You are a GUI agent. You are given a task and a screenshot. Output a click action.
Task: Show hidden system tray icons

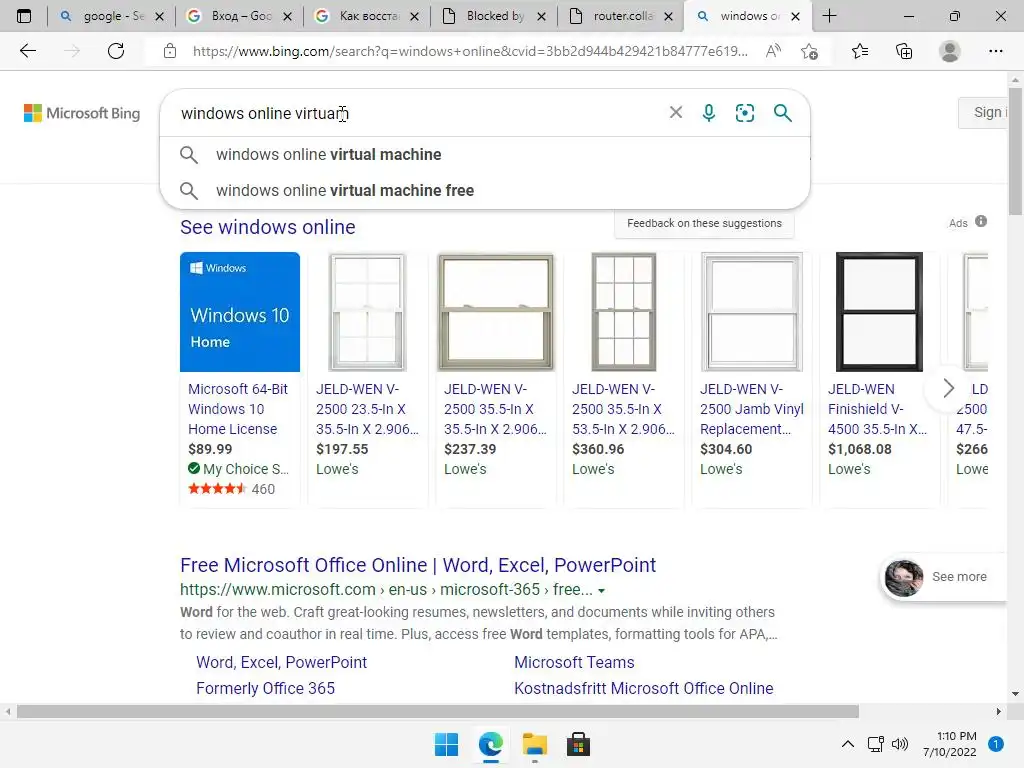coord(848,744)
